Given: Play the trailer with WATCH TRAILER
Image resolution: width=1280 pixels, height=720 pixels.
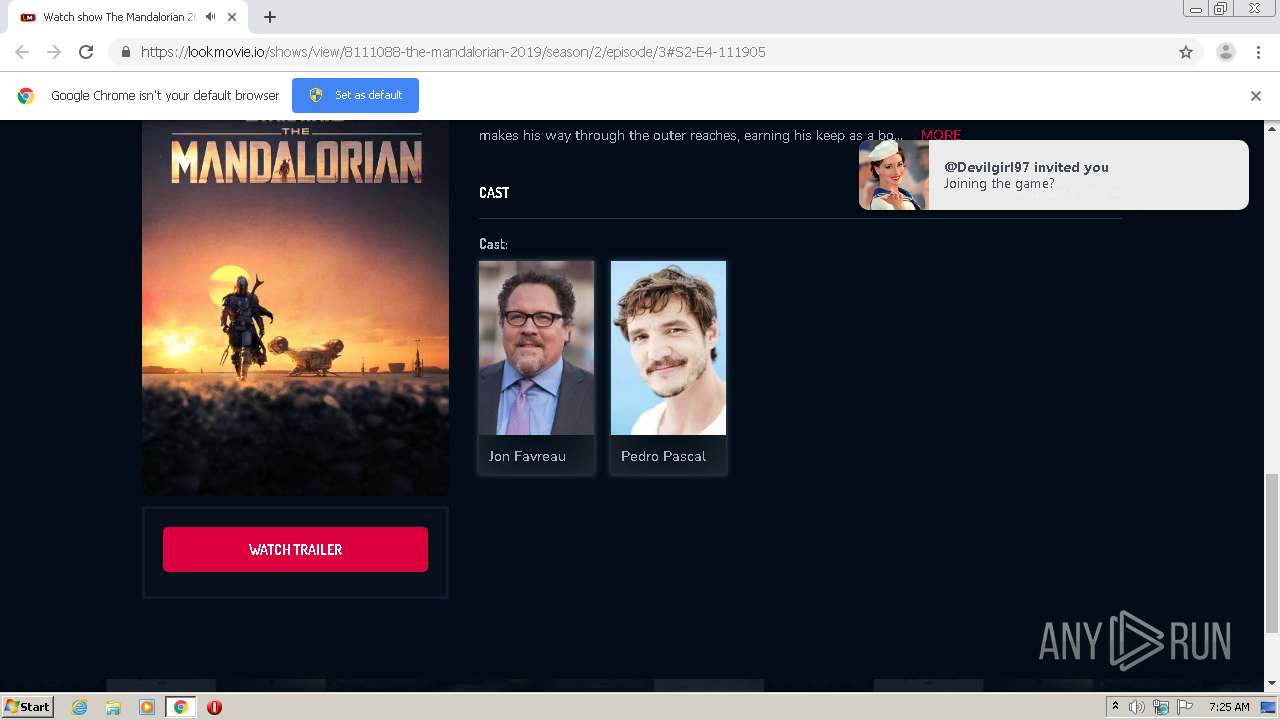Looking at the screenshot, I should [x=295, y=549].
